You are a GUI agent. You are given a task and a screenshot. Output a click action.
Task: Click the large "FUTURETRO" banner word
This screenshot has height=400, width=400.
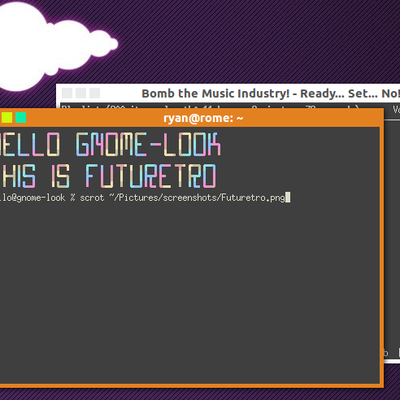click(151, 176)
